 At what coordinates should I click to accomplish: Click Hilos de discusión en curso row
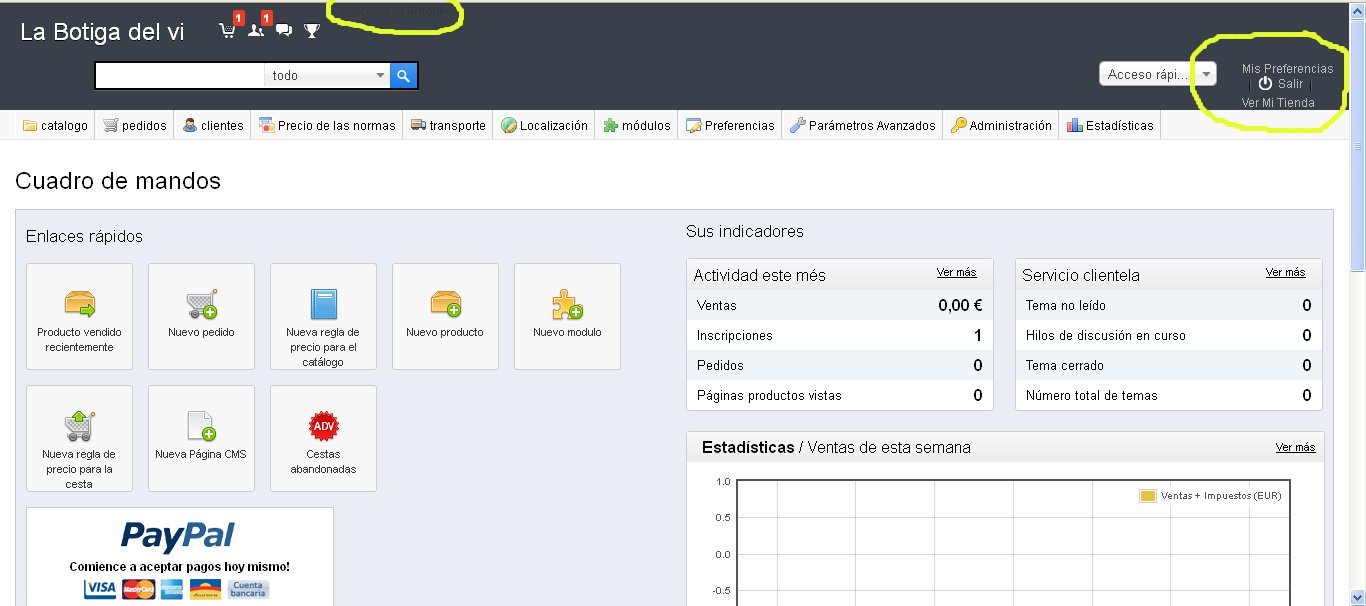click(1168, 335)
